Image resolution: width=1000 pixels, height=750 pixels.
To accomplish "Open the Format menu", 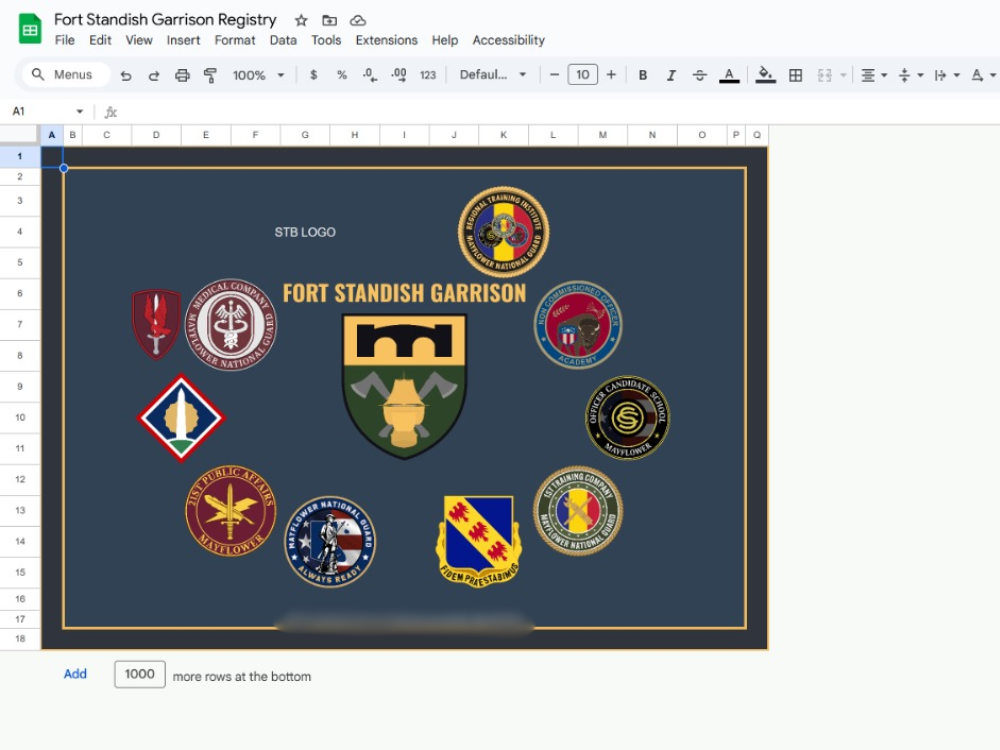I will pyautogui.click(x=235, y=40).
